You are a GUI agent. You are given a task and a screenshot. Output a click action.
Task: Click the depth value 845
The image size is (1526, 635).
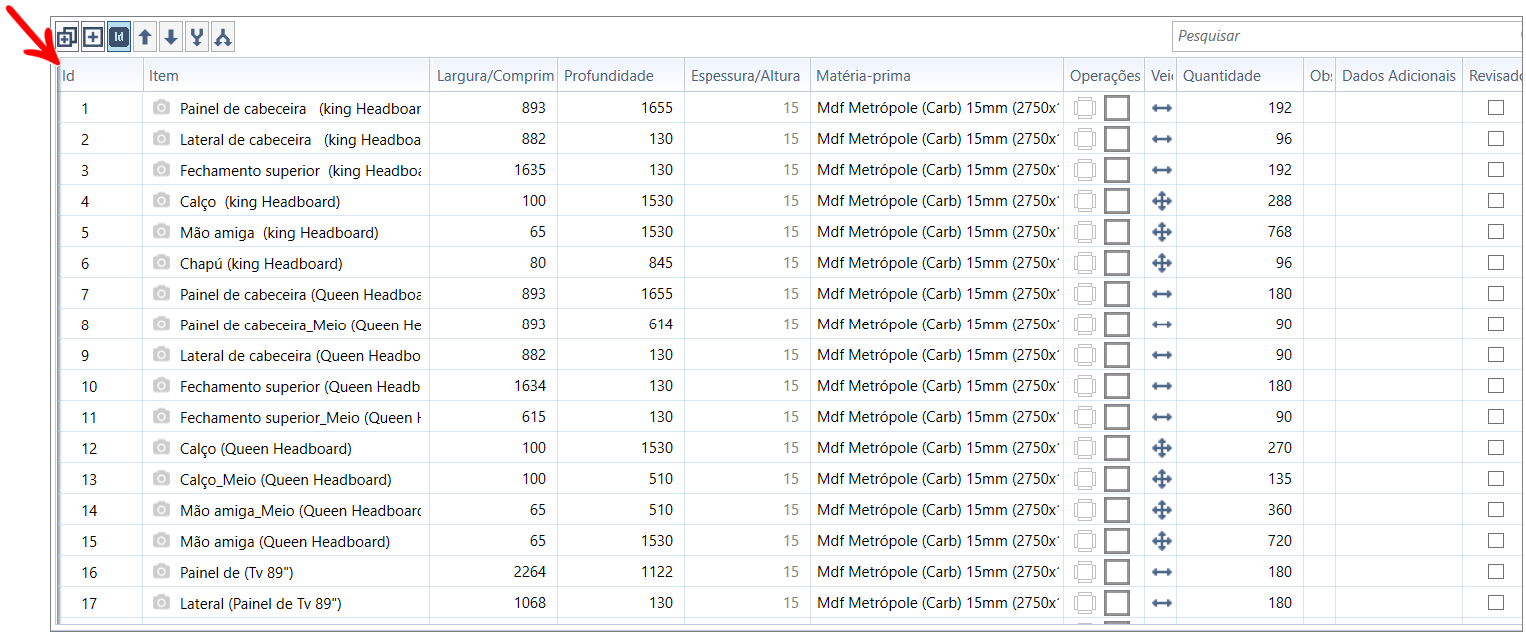tap(661, 263)
